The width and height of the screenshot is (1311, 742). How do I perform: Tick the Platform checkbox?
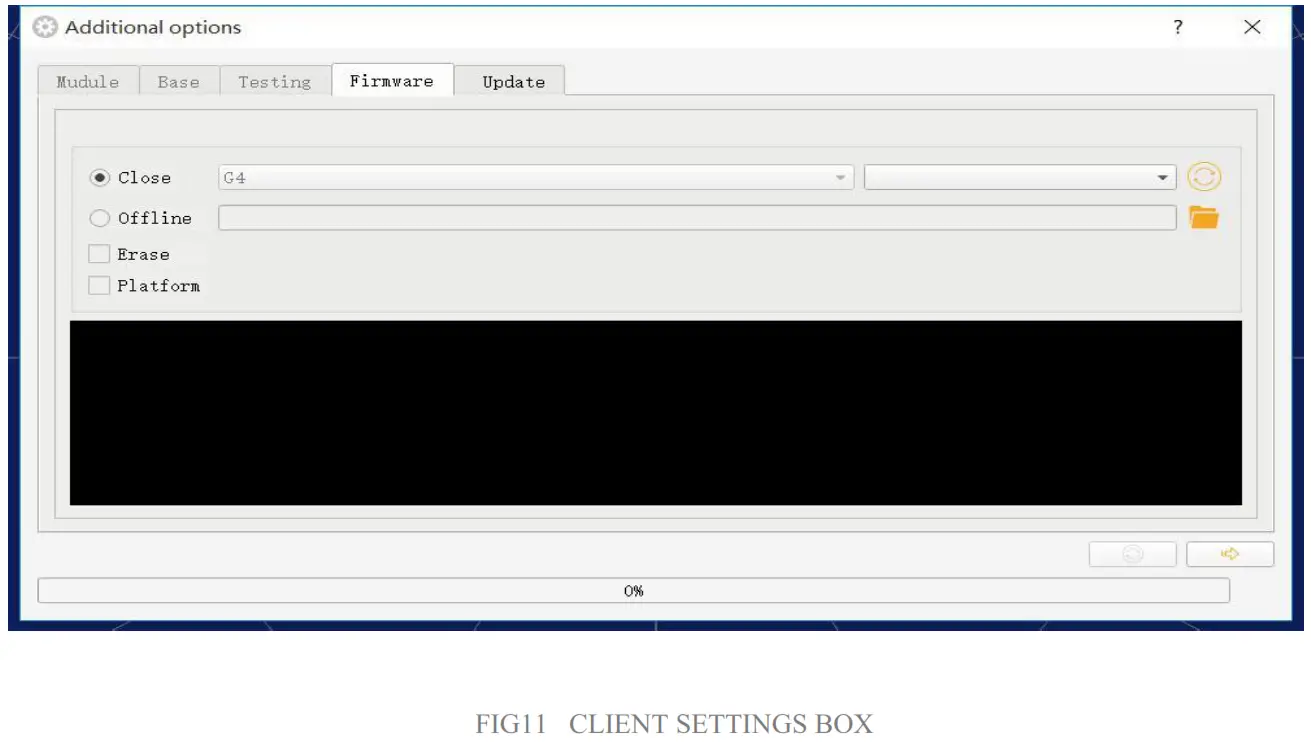click(99, 285)
